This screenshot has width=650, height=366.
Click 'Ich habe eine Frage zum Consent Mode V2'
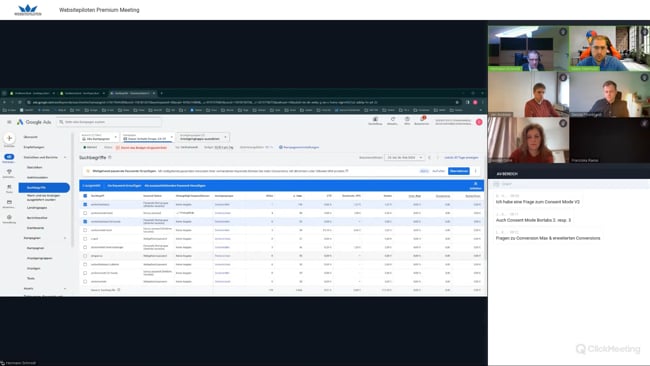pyautogui.click(x=538, y=202)
